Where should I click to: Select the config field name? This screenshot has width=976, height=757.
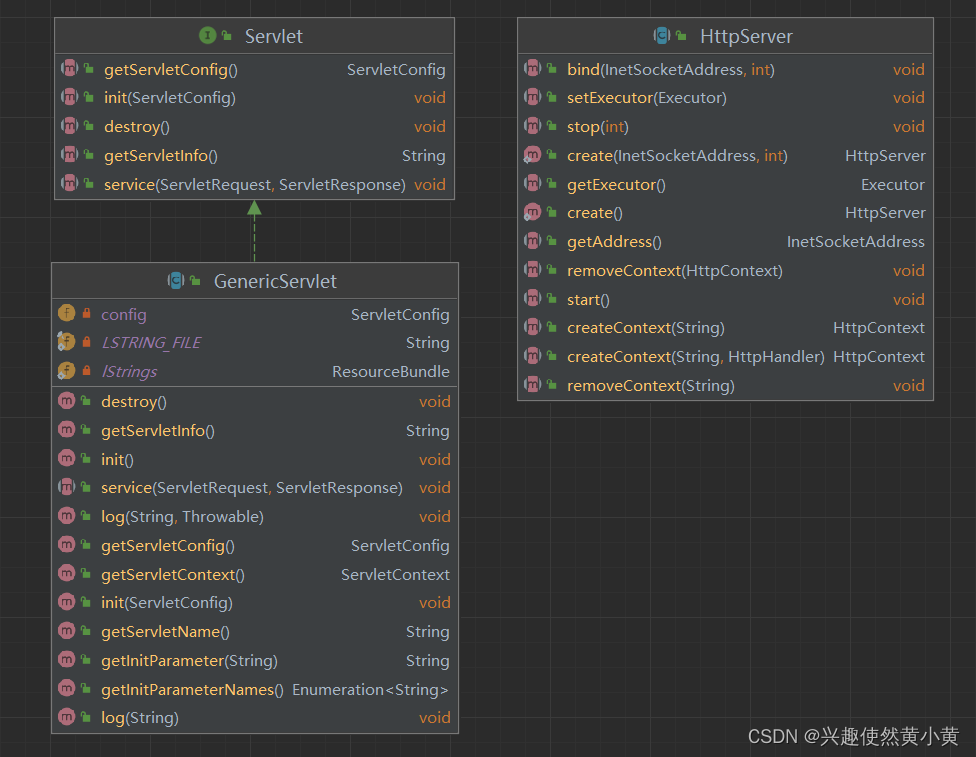[x=124, y=314]
